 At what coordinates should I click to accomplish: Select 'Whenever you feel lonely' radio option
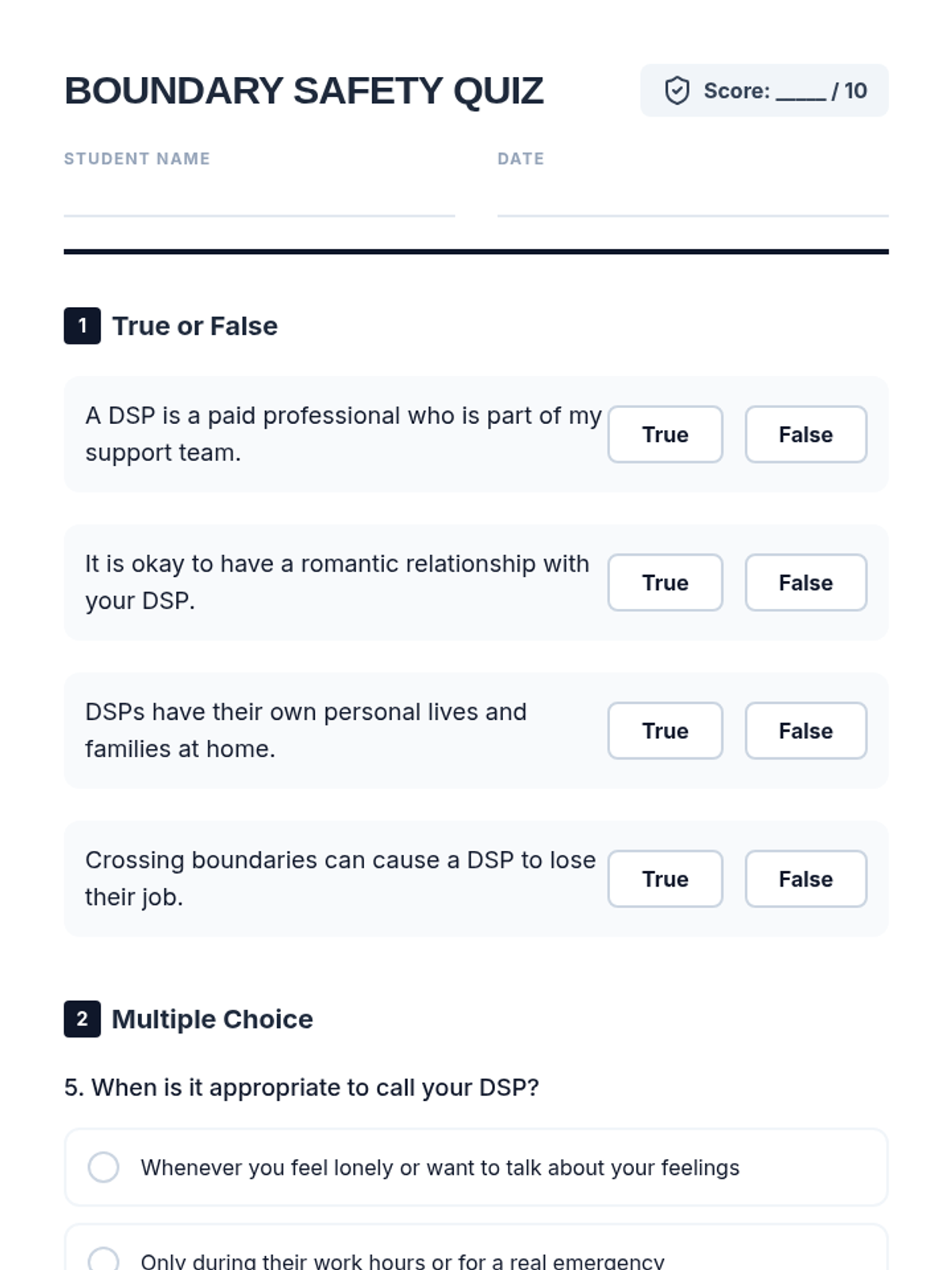point(104,1168)
